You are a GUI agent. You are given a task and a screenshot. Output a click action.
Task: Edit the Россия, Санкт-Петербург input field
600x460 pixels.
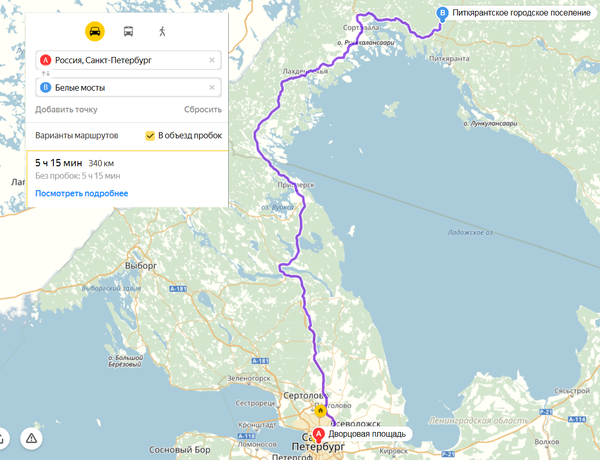point(128,60)
